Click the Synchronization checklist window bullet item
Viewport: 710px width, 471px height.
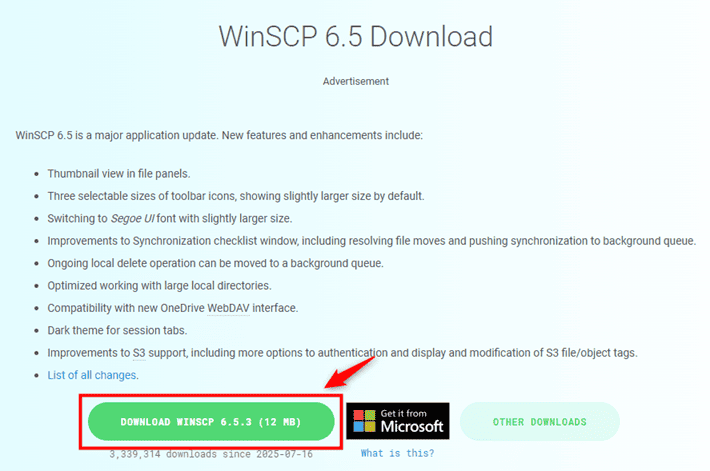point(372,241)
